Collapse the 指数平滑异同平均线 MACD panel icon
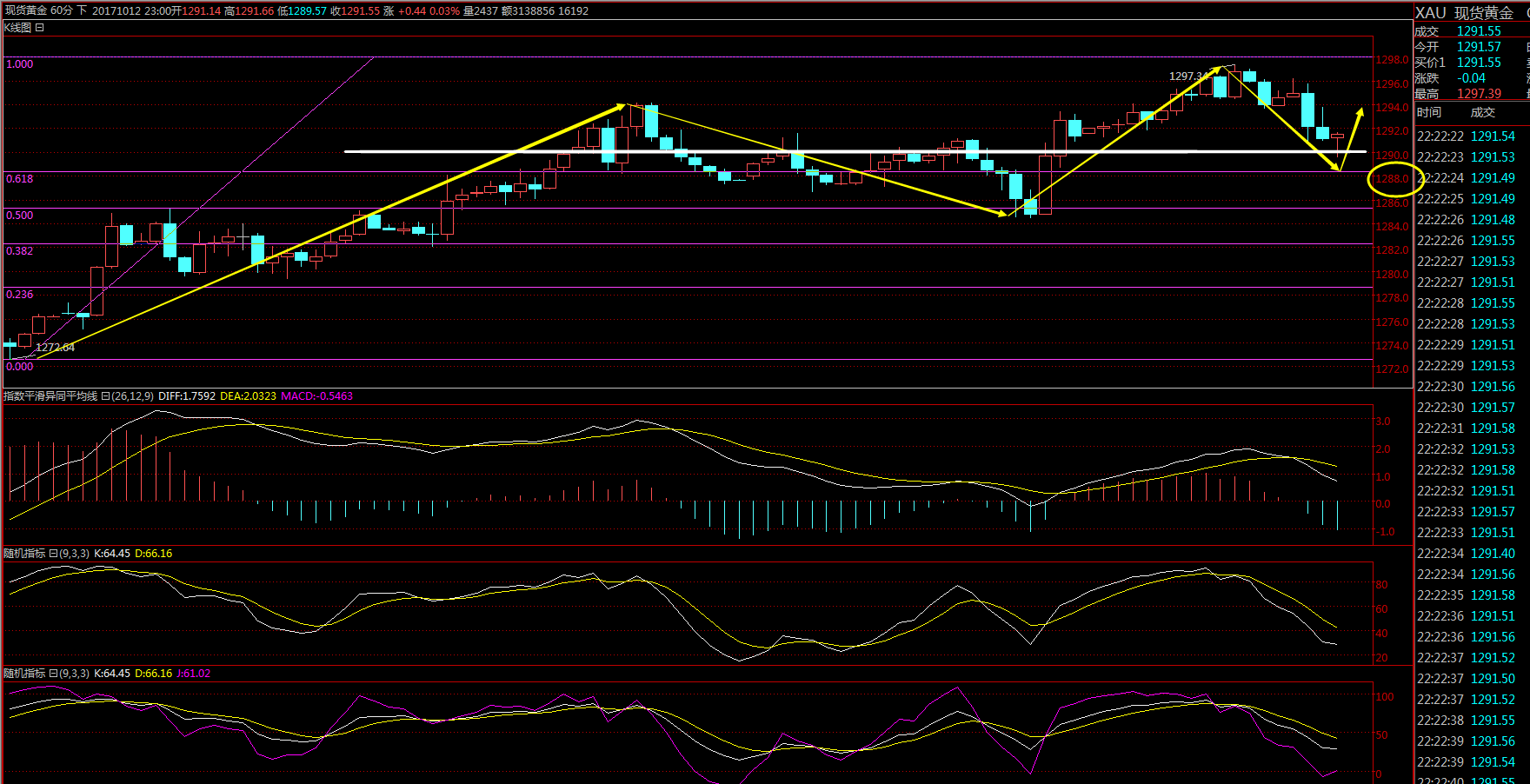 pyautogui.click(x=105, y=396)
